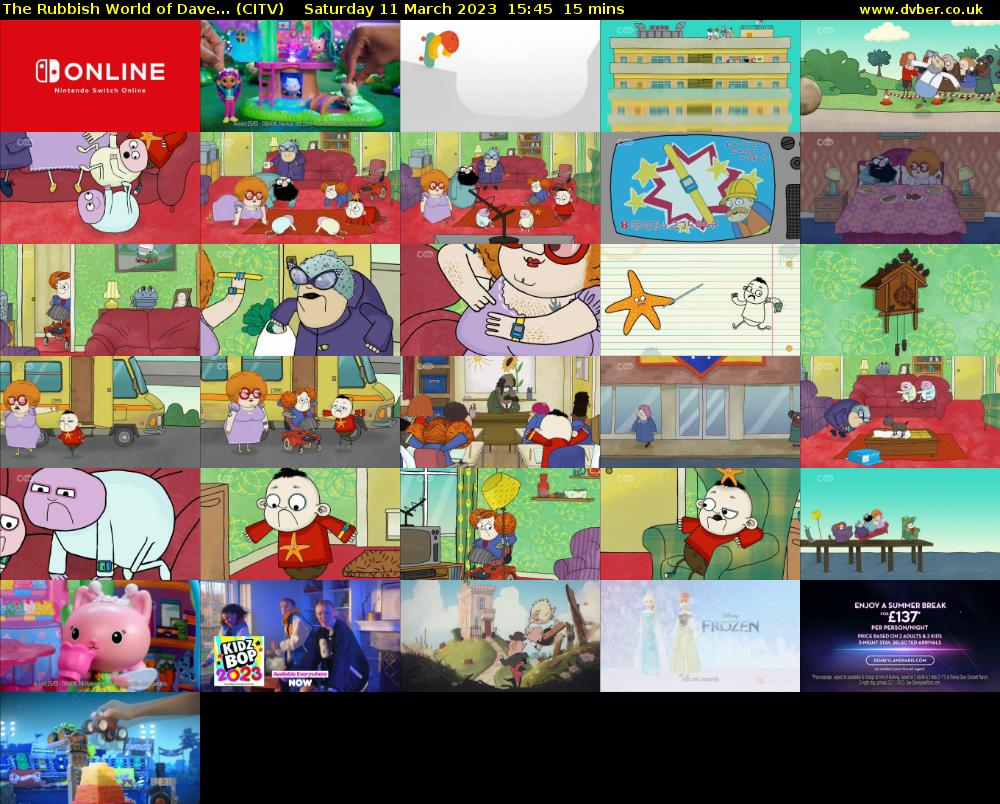Select the grey-haired granny holding watch thumbnail

[x=300, y=300]
